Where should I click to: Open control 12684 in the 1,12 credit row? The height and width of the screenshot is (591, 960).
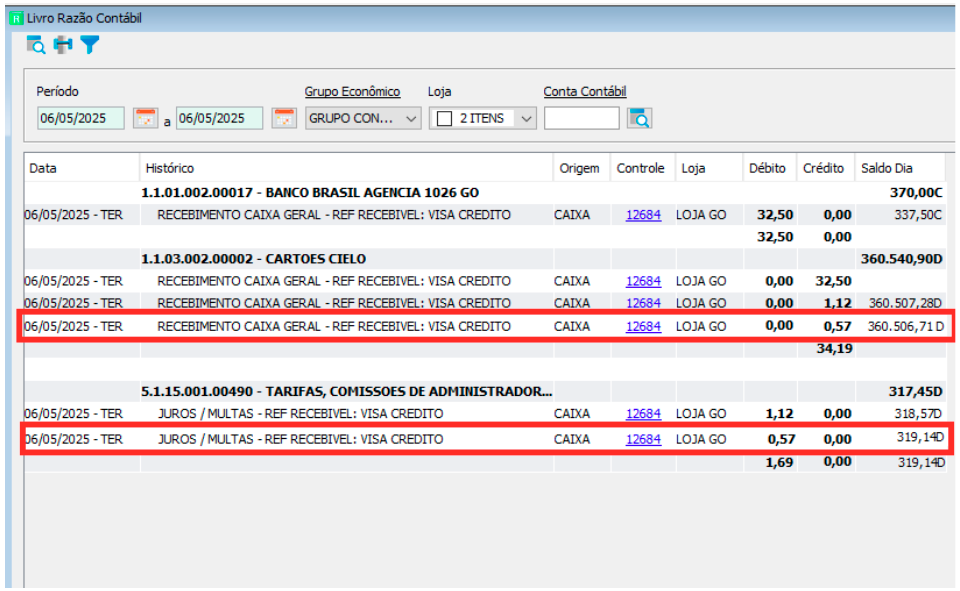click(643, 303)
